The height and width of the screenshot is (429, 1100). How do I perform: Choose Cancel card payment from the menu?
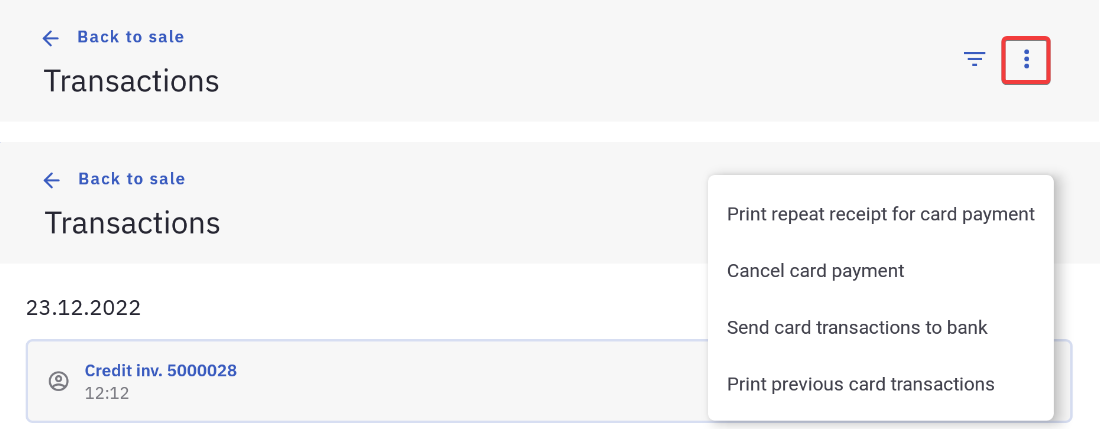(815, 271)
